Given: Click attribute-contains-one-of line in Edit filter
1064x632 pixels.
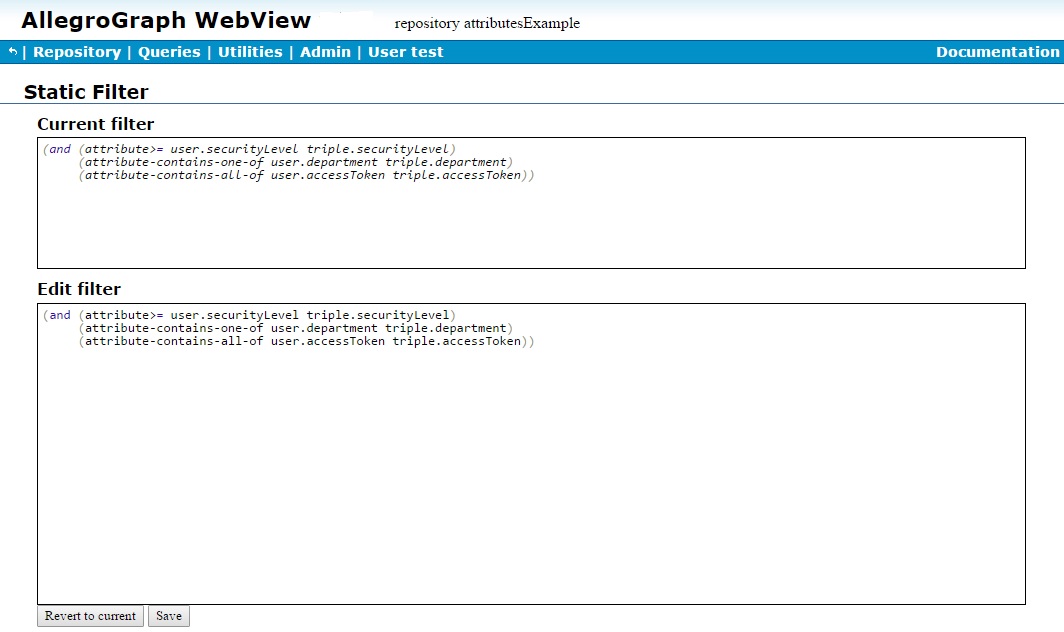Looking at the screenshot, I should (172, 328).
